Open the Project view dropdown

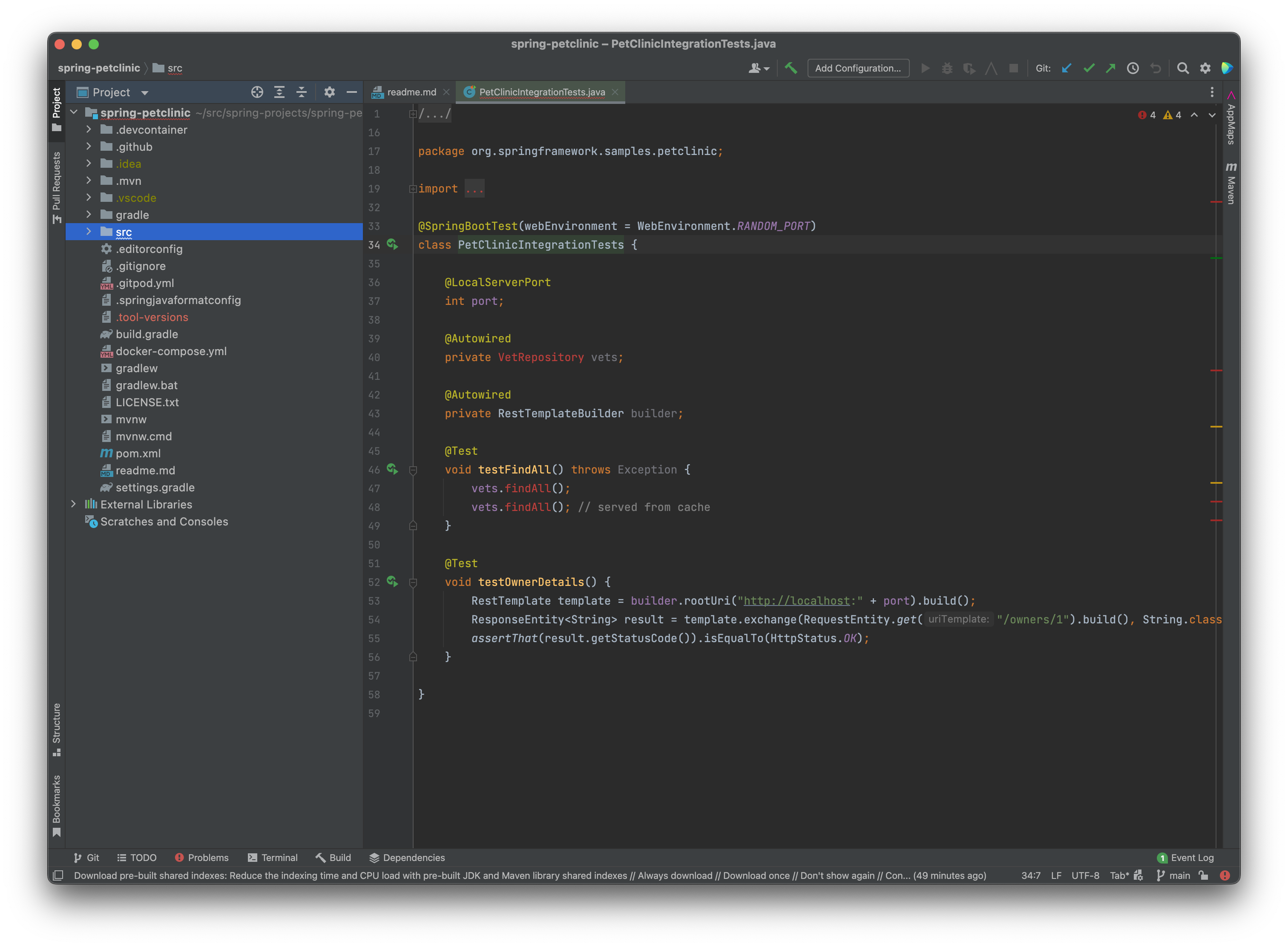point(144,93)
